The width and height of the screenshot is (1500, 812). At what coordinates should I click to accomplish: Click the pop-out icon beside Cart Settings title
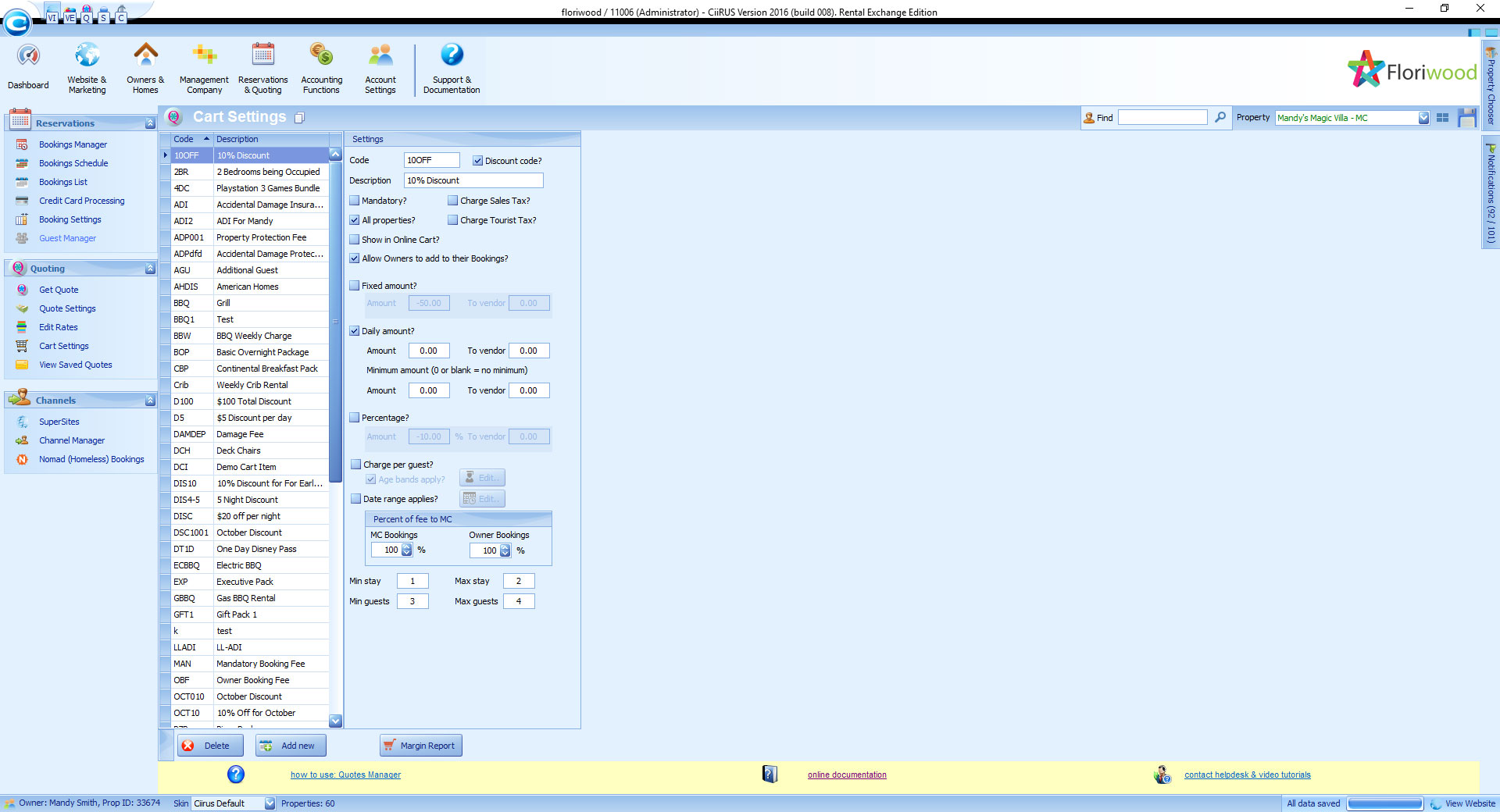pyautogui.click(x=299, y=117)
